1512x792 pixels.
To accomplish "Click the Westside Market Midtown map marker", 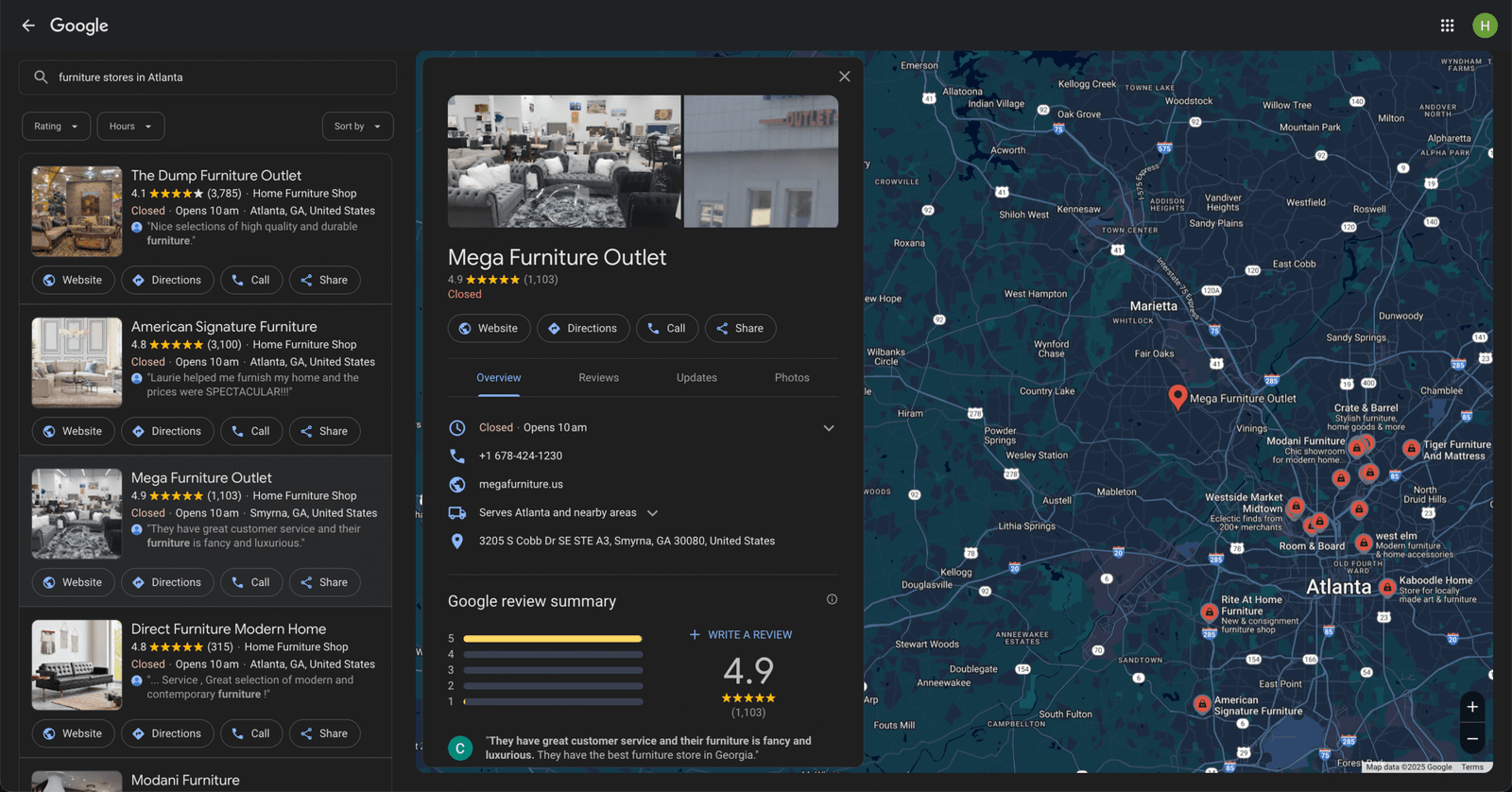I will (x=1296, y=507).
